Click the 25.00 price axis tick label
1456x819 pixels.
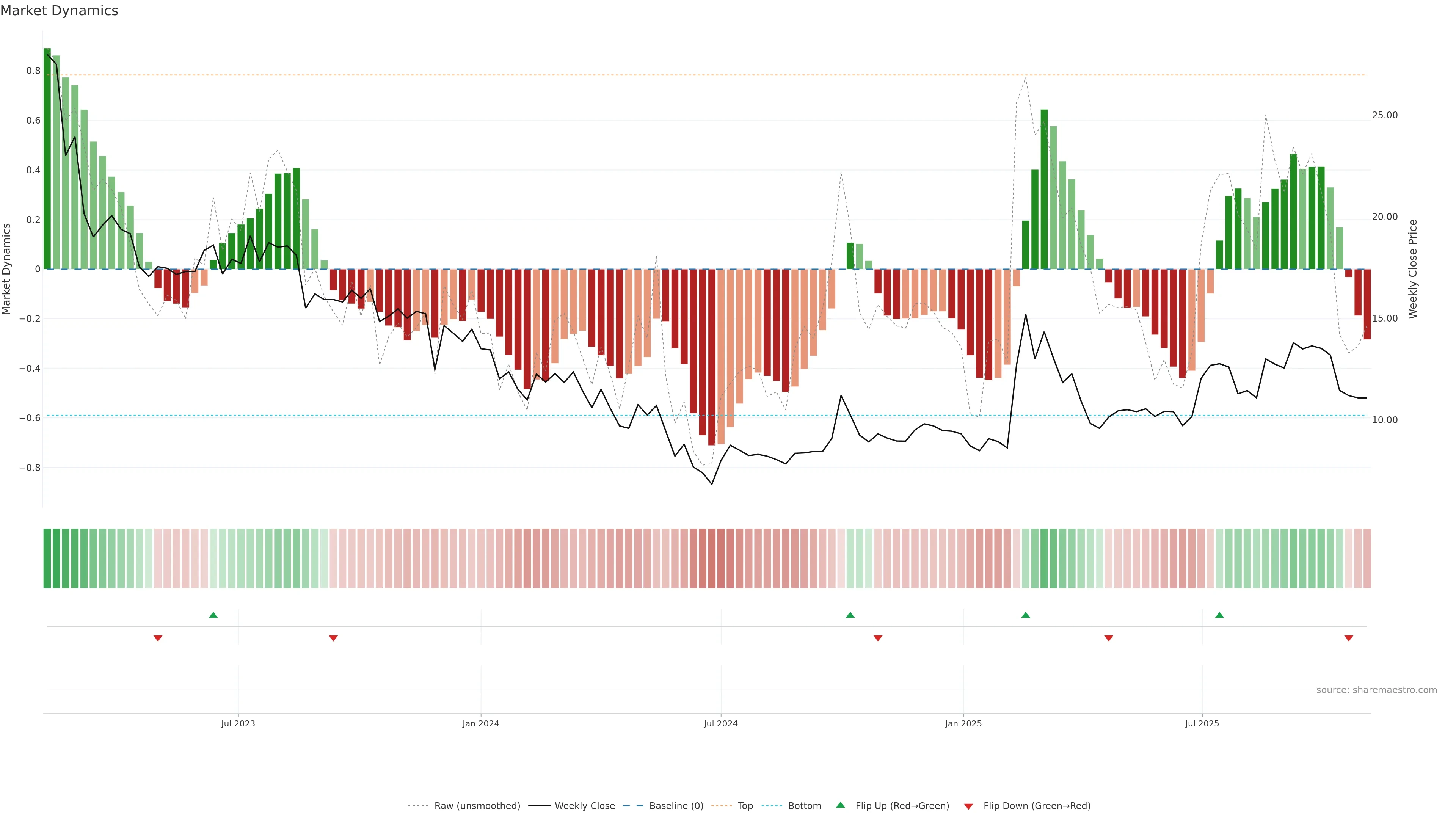pyautogui.click(x=1384, y=115)
